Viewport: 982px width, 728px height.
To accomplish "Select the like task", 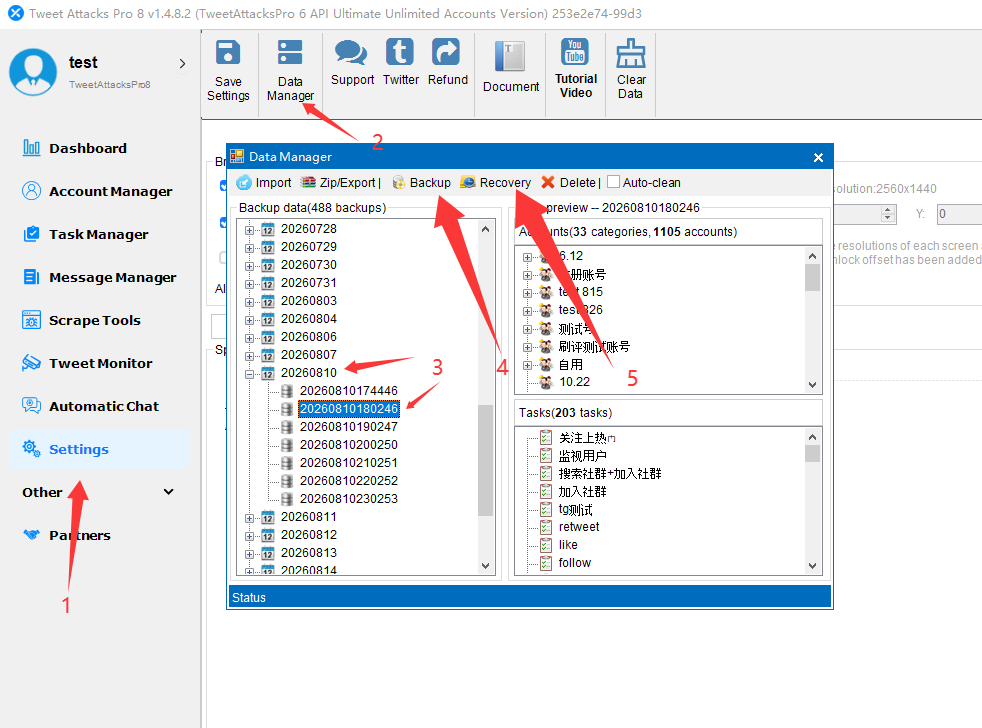I will click(x=568, y=545).
